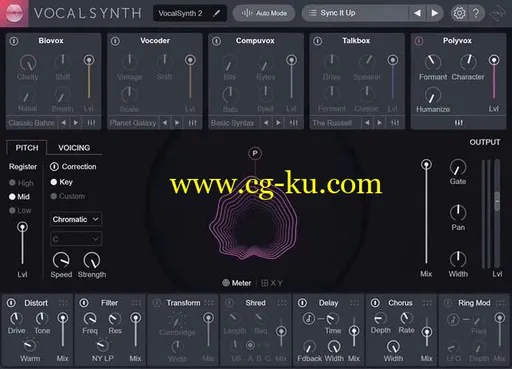Click the correction Speed knob
The height and width of the screenshot is (369, 512).
click(61, 260)
